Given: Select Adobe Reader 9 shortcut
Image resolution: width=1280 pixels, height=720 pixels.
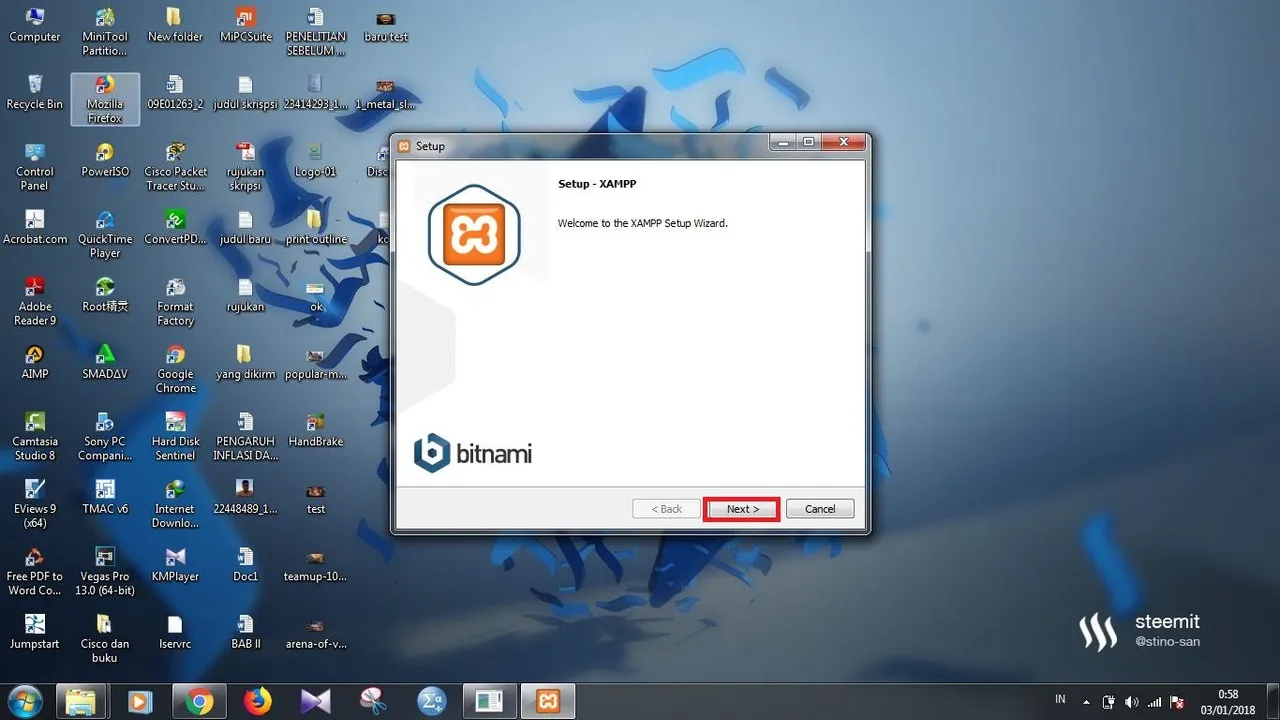Looking at the screenshot, I should (35, 302).
